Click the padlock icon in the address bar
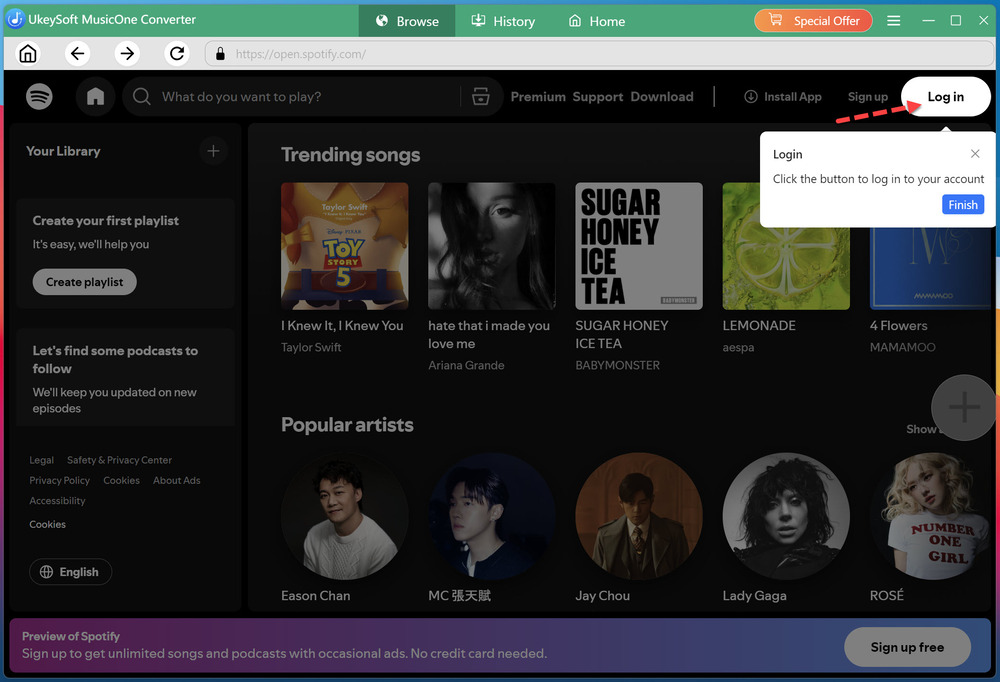Viewport: 1000px width, 682px height. click(x=220, y=54)
